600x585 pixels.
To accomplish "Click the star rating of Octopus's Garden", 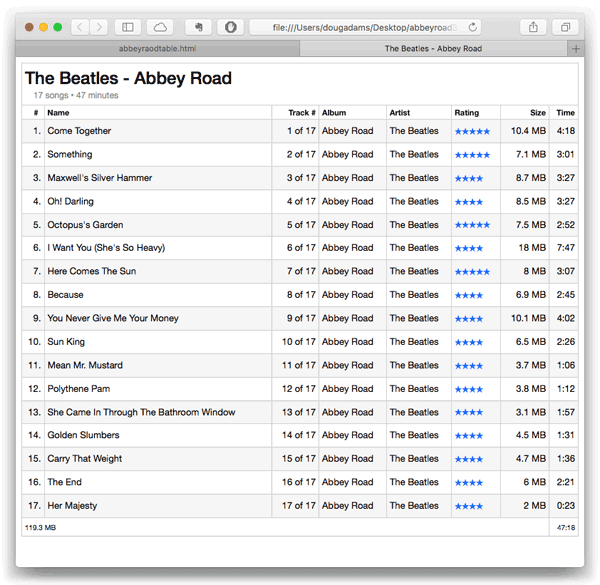I will (x=472, y=225).
